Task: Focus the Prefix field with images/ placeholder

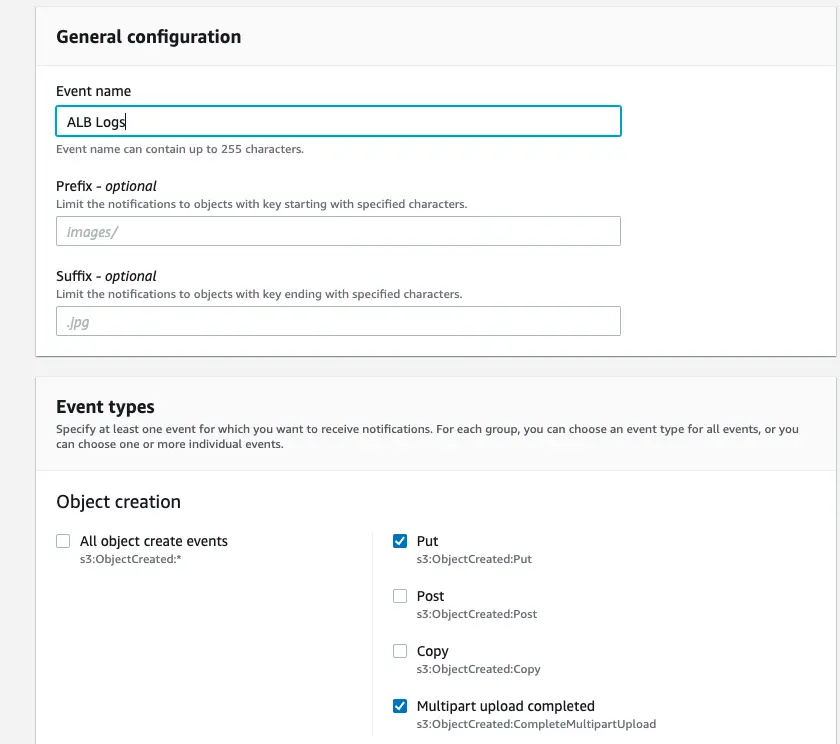Action: [338, 232]
